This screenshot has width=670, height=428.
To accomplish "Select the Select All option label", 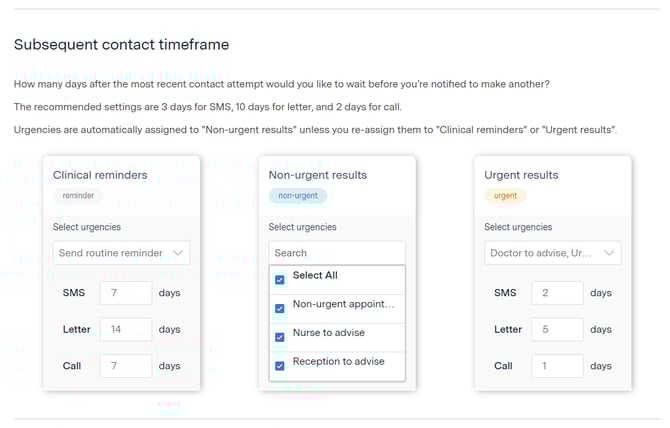I will point(315,276).
